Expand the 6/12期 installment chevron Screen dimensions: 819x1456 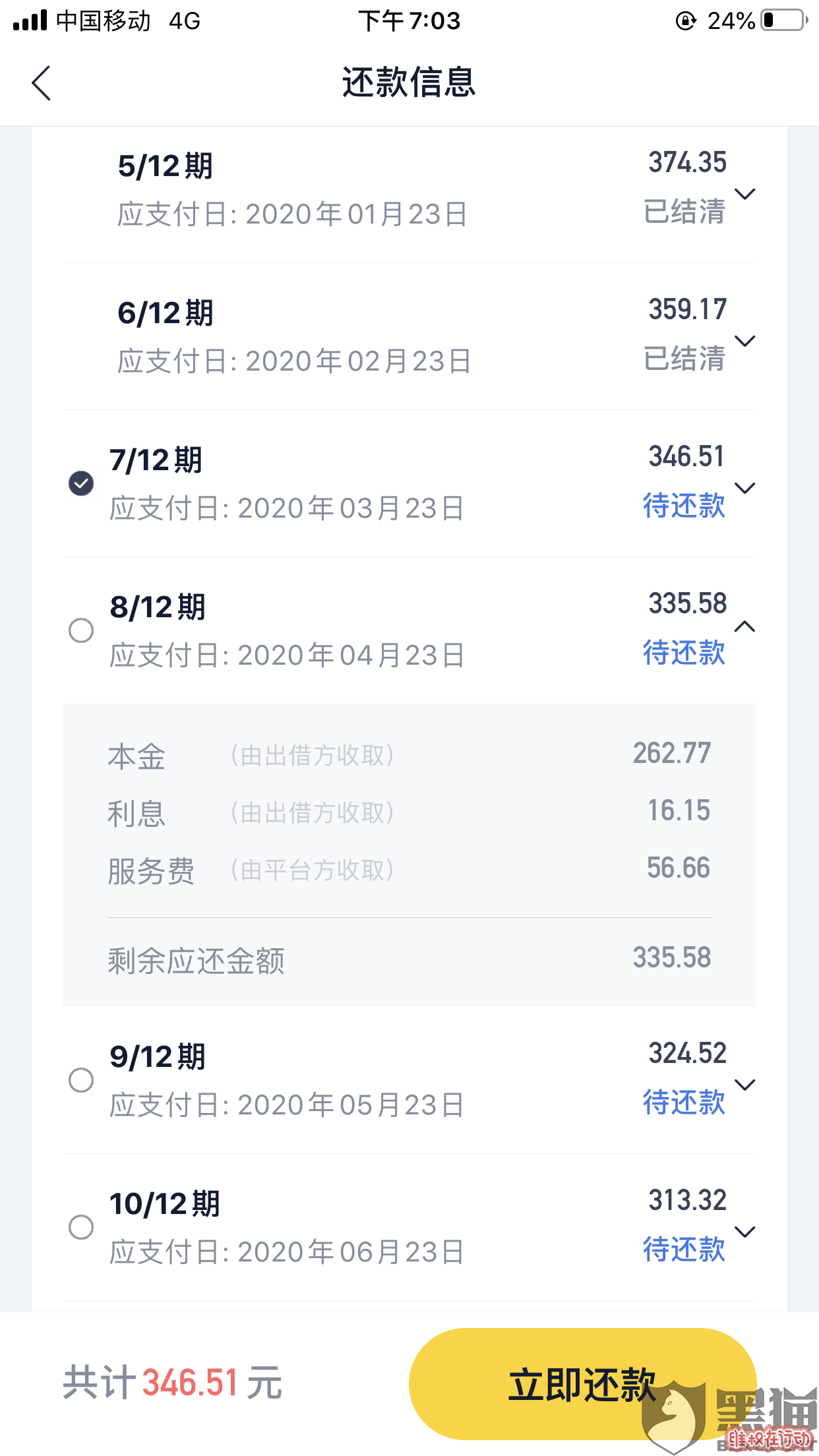tap(745, 341)
